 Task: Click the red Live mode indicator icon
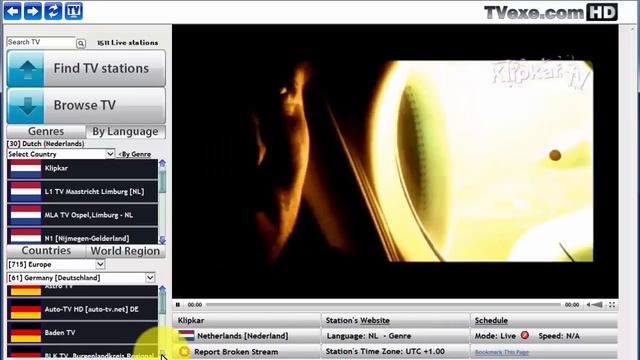click(x=524, y=335)
